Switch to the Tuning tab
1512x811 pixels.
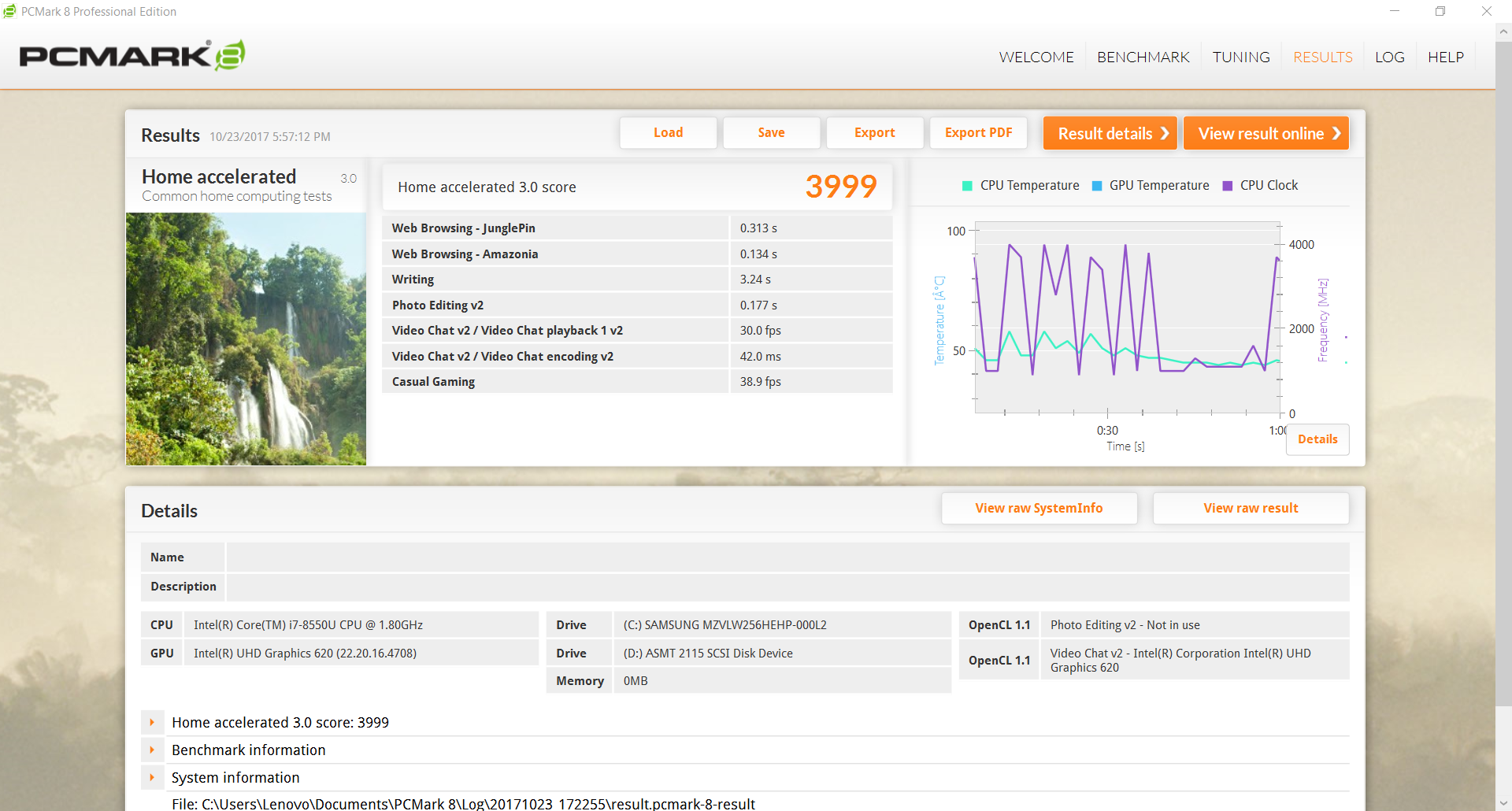click(1240, 57)
